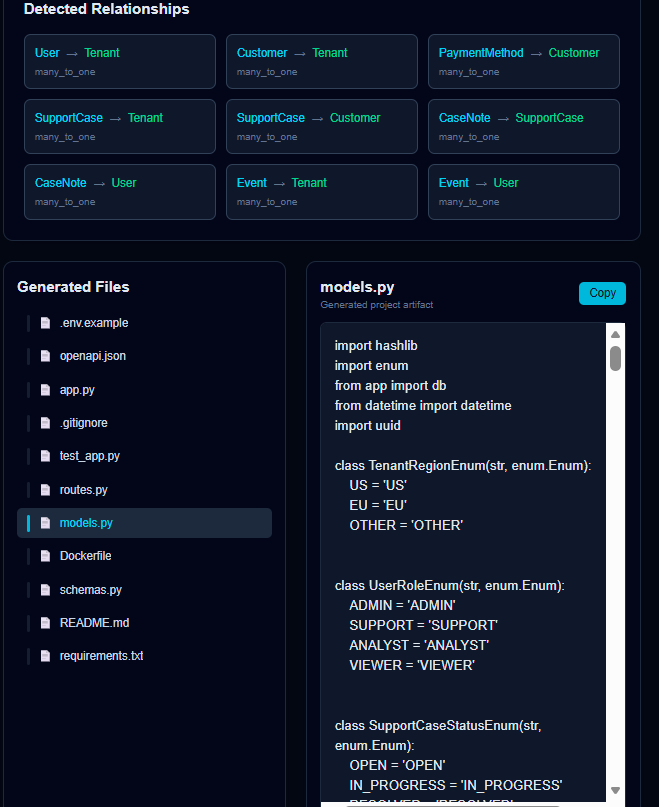Click the document icon next to schemas.py
Viewport: 659px width, 807px height.
[x=45, y=589]
